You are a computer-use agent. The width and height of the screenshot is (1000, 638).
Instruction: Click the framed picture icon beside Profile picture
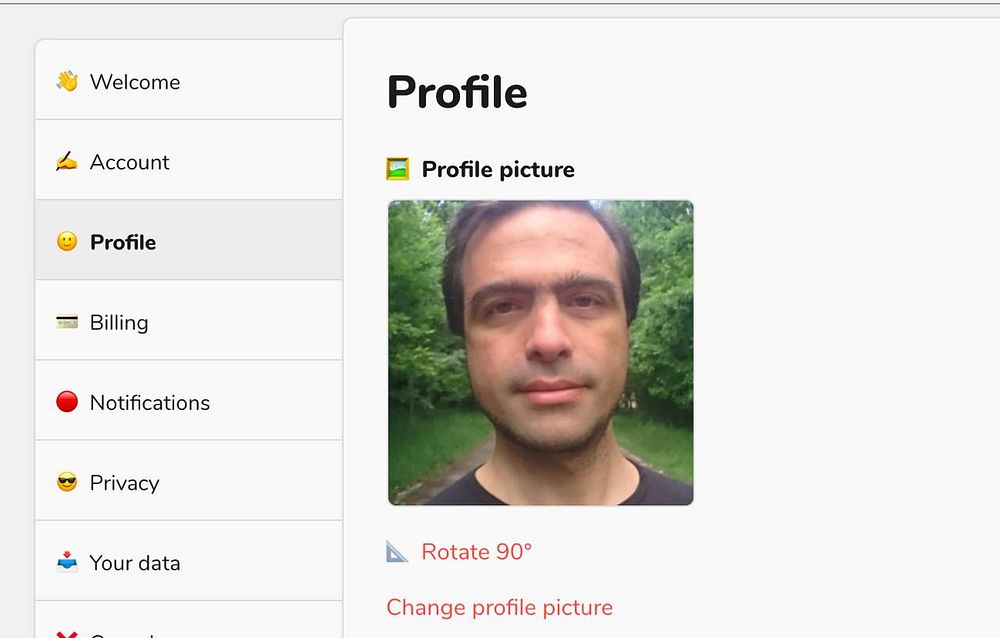398,169
